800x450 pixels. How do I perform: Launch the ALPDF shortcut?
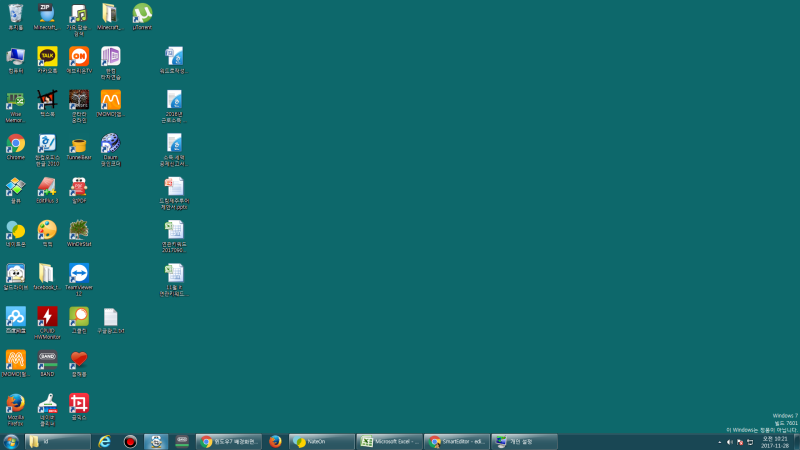coord(79,190)
